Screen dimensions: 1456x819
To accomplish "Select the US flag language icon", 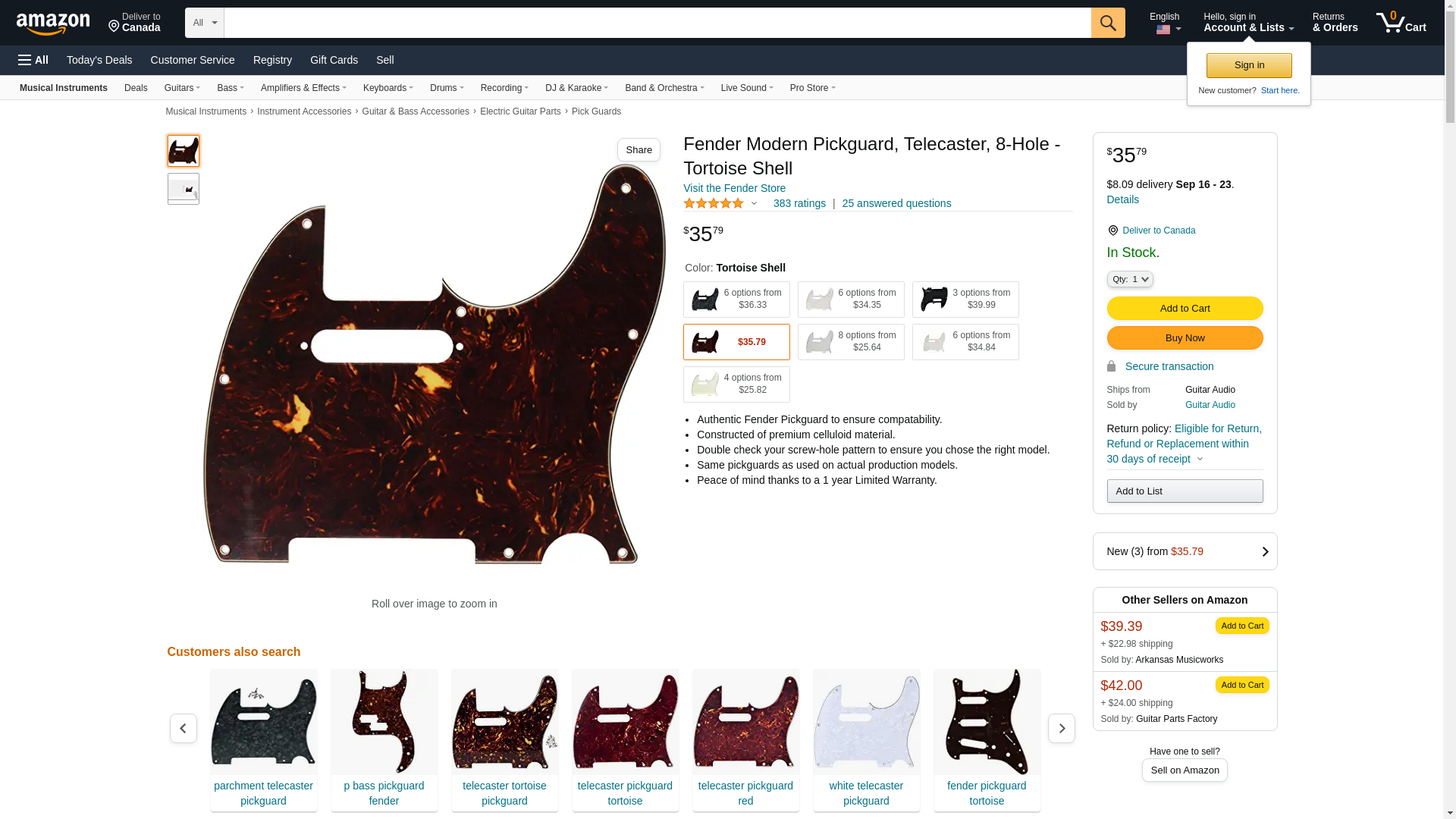I will coord(1163,30).
